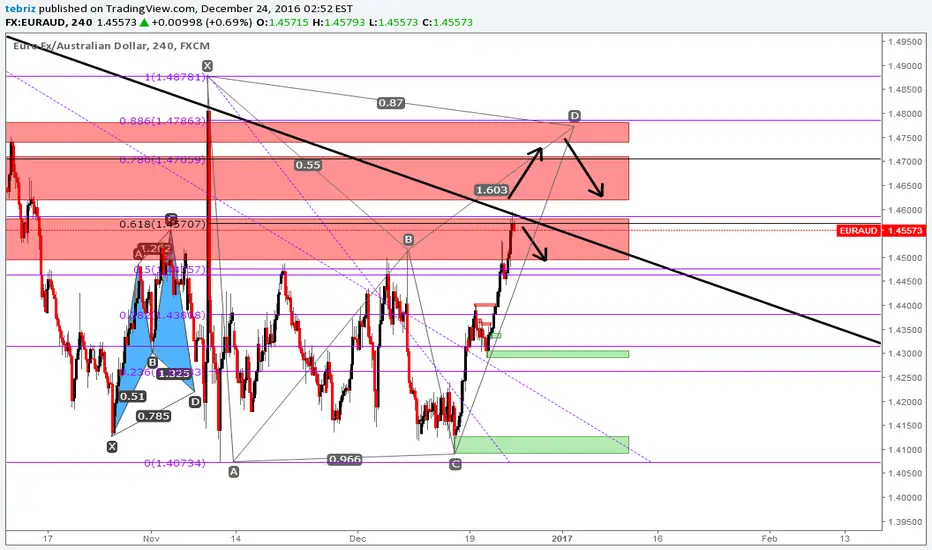Click the 0.382(1.43808) Fibonacci level label
This screenshot has height=550, width=932.
click(x=163, y=315)
